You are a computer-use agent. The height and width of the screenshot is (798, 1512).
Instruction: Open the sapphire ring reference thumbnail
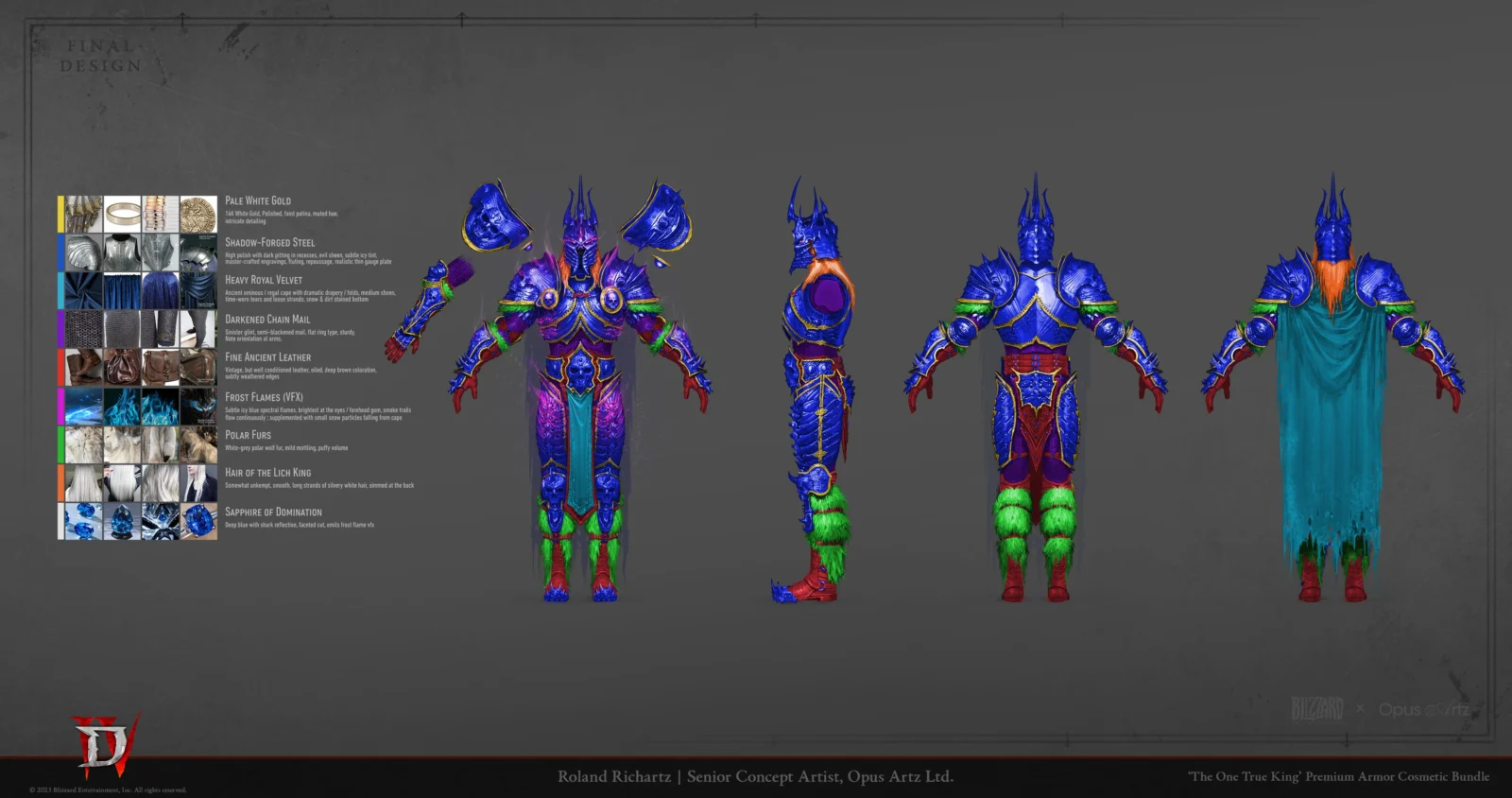(x=198, y=522)
